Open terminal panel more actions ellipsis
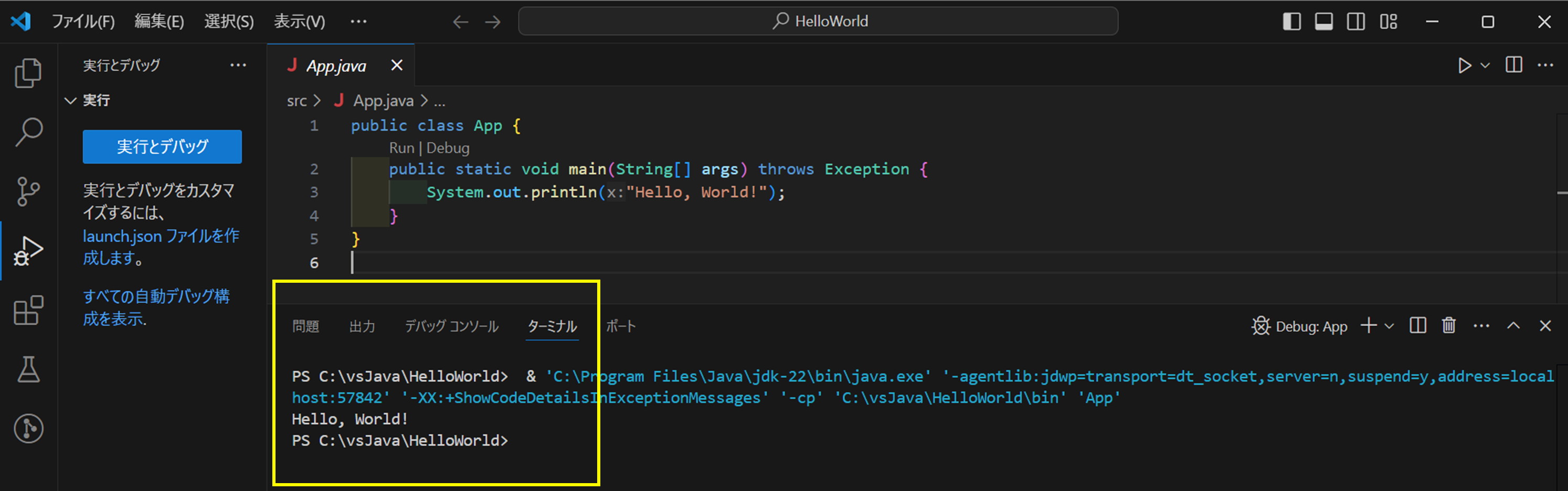 click(x=1481, y=326)
